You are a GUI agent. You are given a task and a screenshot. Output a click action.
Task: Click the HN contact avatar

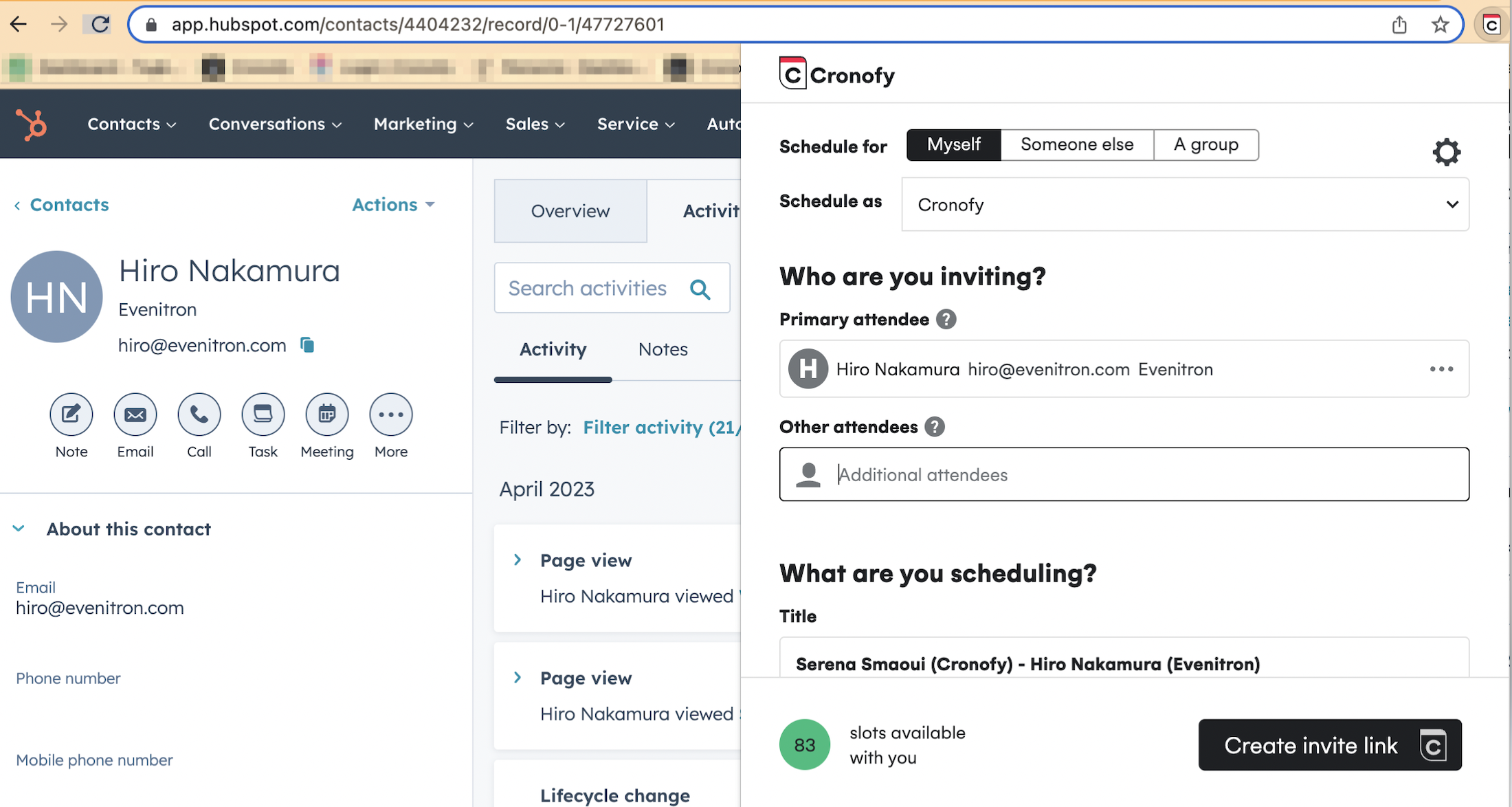57,297
